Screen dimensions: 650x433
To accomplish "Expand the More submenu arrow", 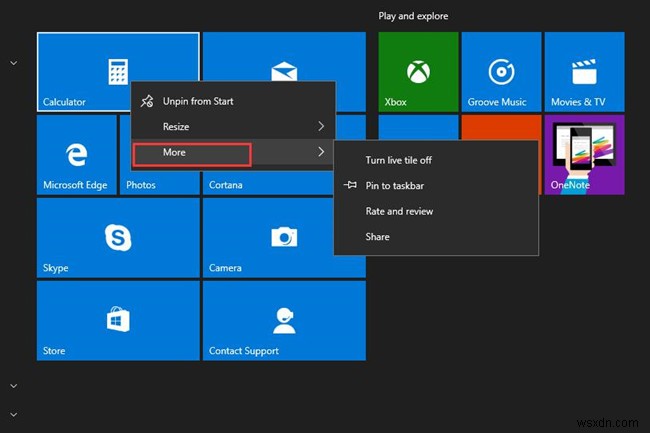I will click(x=321, y=152).
